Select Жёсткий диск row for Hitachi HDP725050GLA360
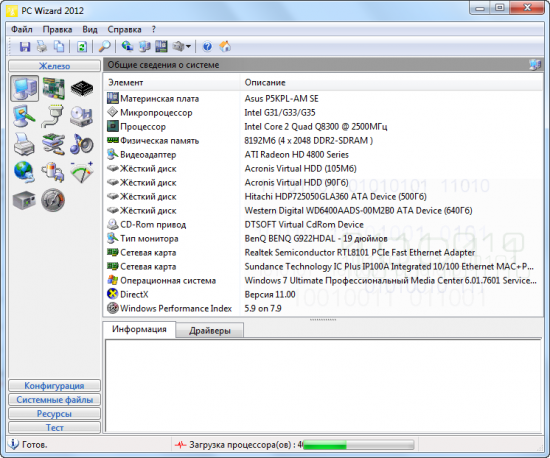Viewport: 550px width, 458px height. (x=323, y=197)
